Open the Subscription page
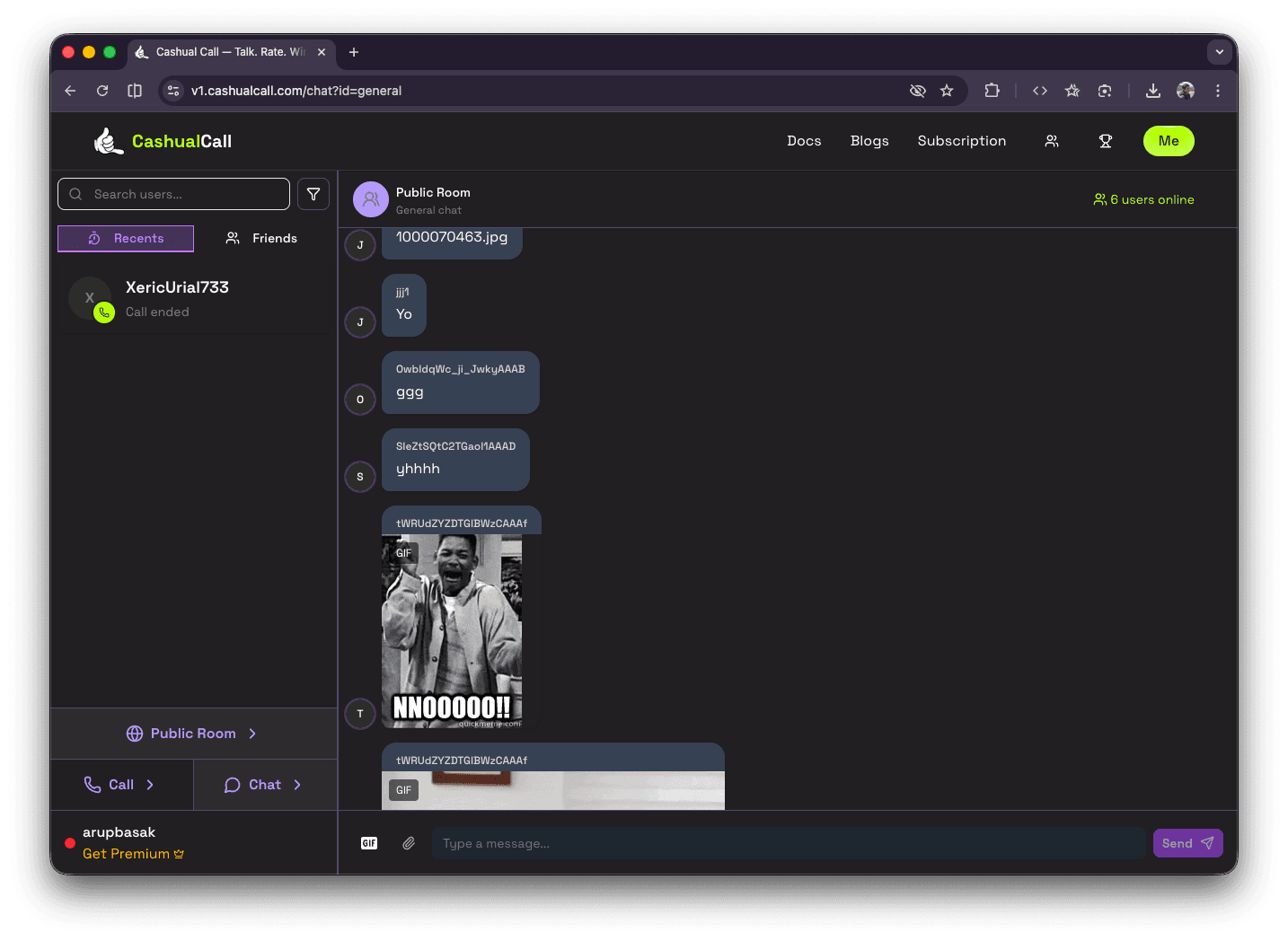 [x=961, y=141]
